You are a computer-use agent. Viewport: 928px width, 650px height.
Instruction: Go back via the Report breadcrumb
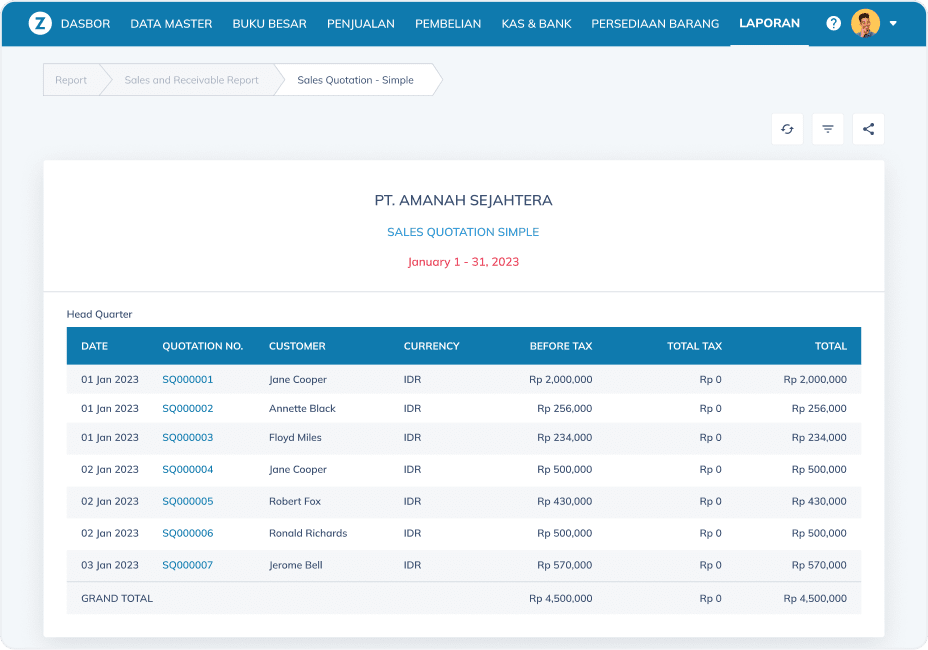point(73,79)
